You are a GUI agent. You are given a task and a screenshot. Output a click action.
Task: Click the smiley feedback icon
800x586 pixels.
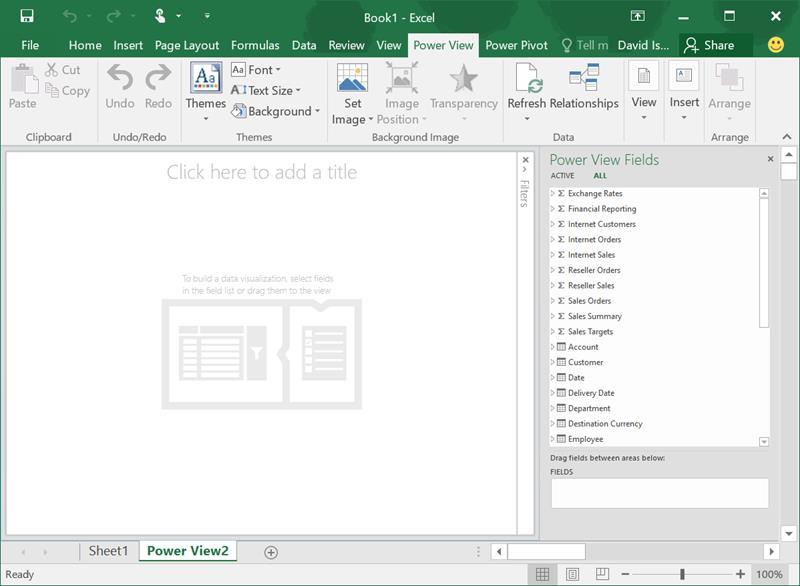tap(776, 45)
